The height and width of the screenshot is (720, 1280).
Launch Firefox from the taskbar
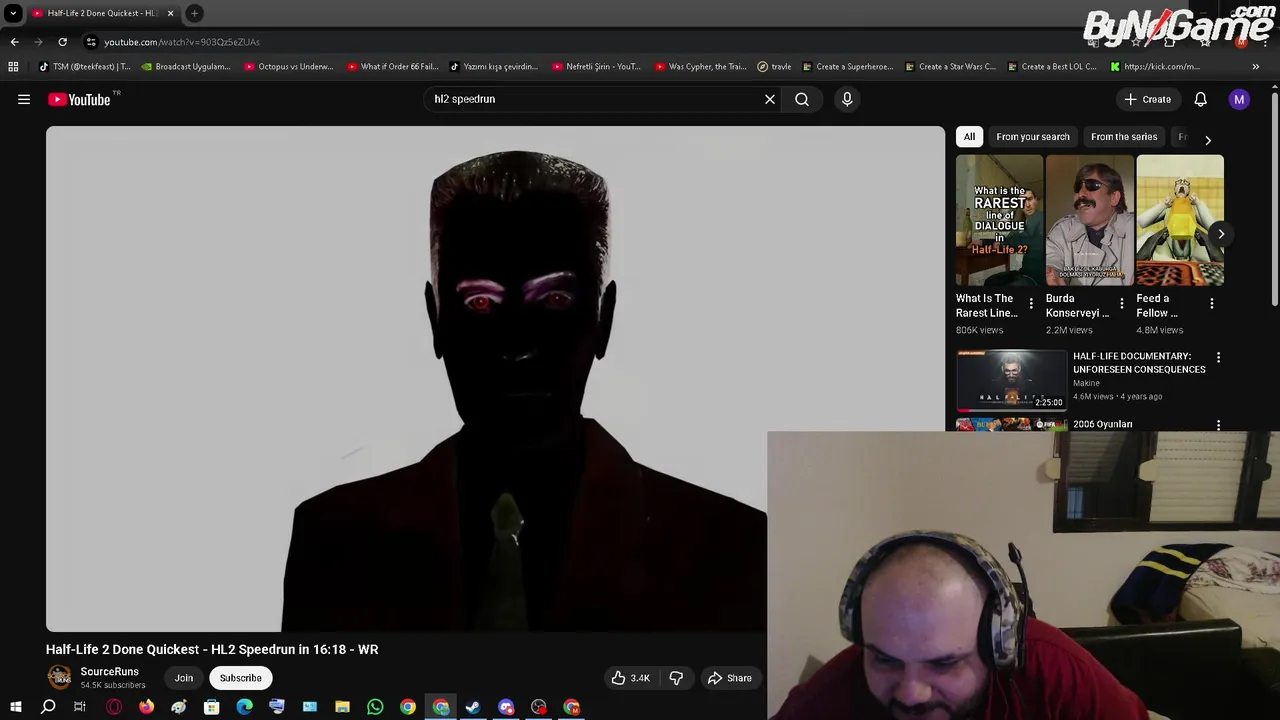pyautogui.click(x=146, y=707)
